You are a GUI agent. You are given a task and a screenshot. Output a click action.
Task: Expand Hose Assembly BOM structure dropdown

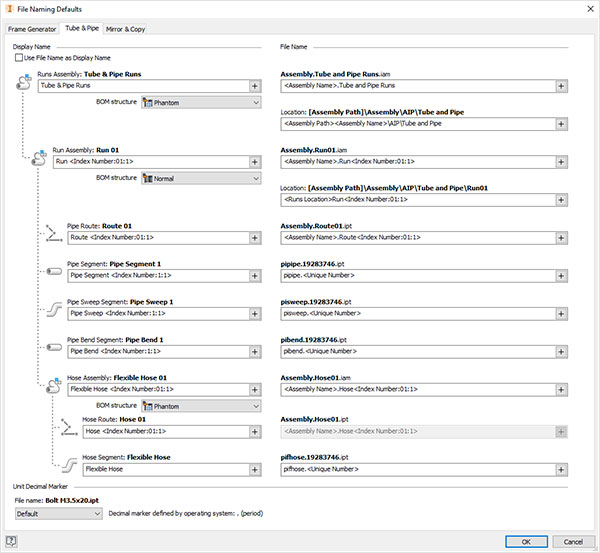click(202, 406)
